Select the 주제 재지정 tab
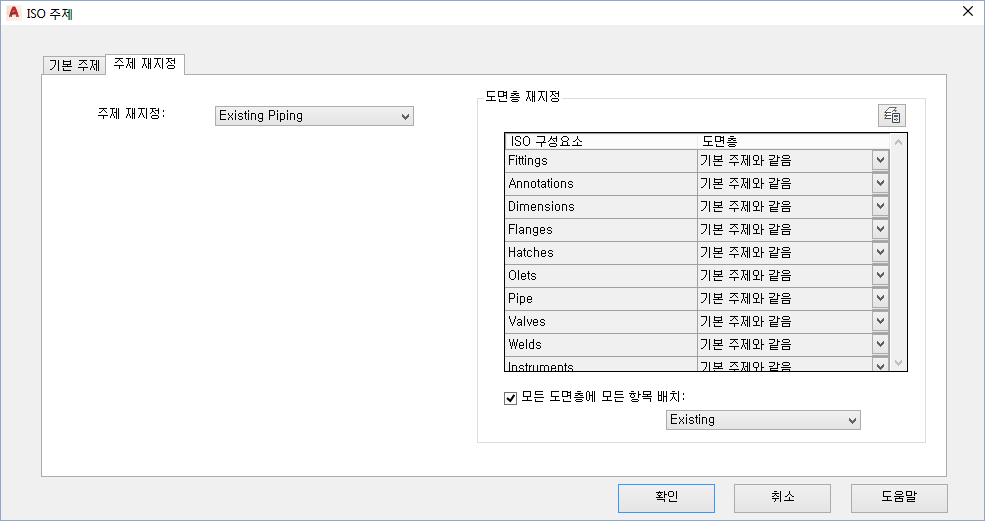 (x=145, y=64)
